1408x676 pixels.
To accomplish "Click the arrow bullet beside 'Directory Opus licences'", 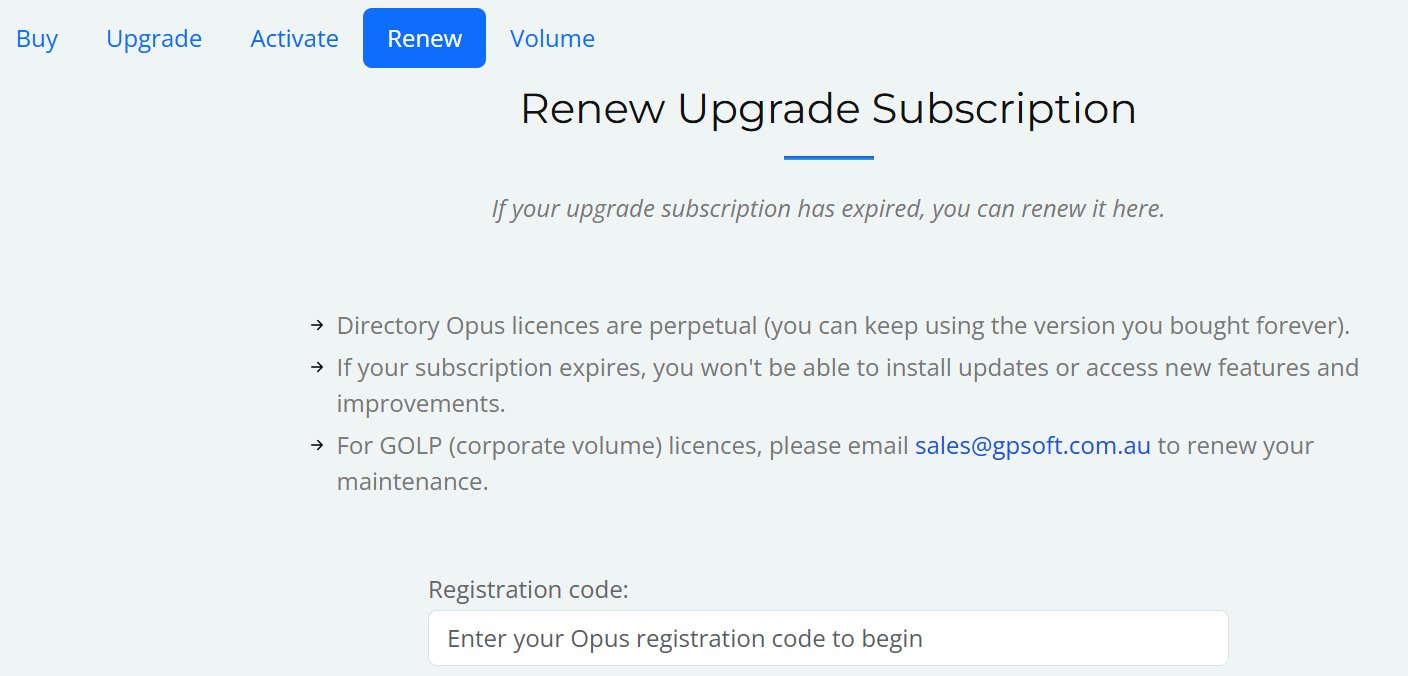I will click(317, 325).
